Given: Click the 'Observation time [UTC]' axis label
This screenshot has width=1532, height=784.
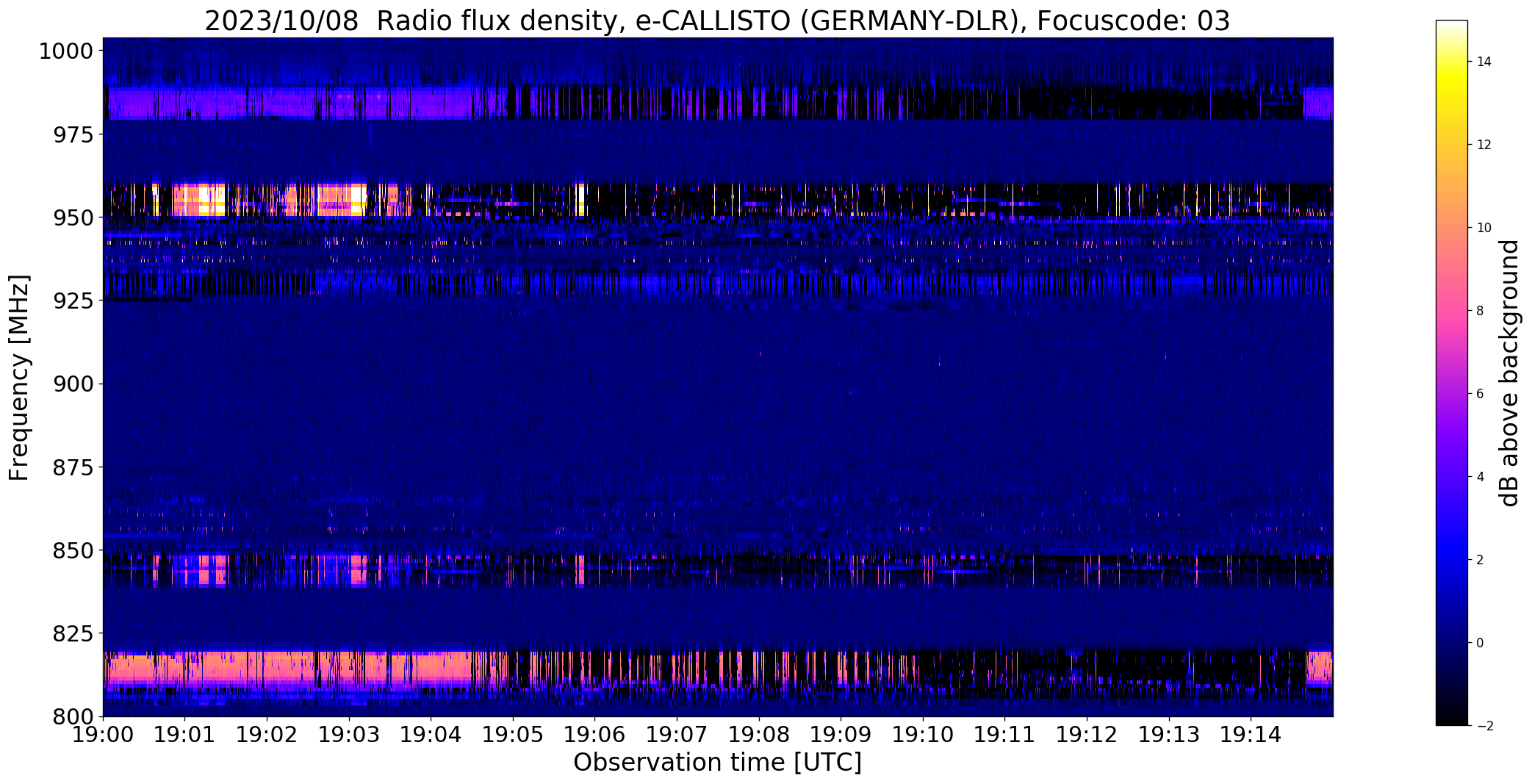Looking at the screenshot, I should tap(717, 763).
